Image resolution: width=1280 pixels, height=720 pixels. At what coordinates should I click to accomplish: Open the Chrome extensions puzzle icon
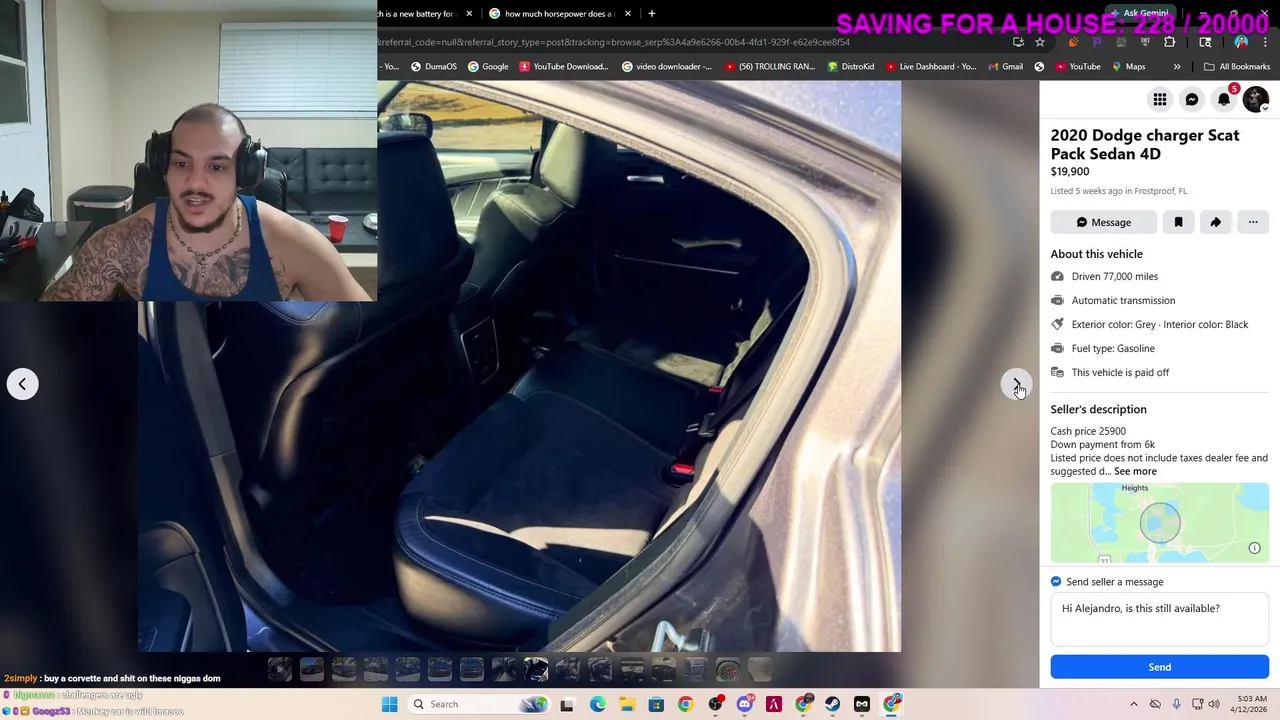click(1169, 42)
